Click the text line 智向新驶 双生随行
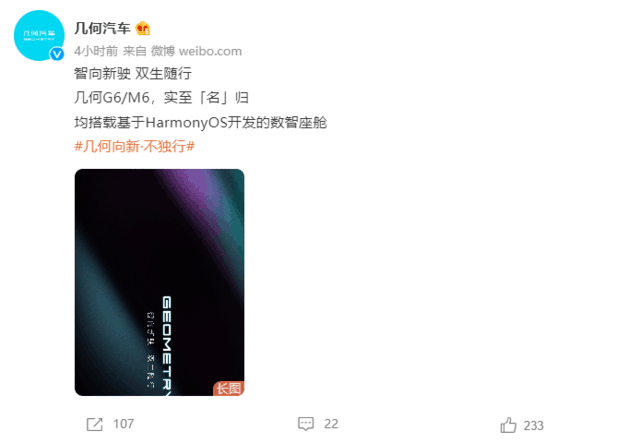The width and height of the screenshot is (640, 443). point(133,73)
